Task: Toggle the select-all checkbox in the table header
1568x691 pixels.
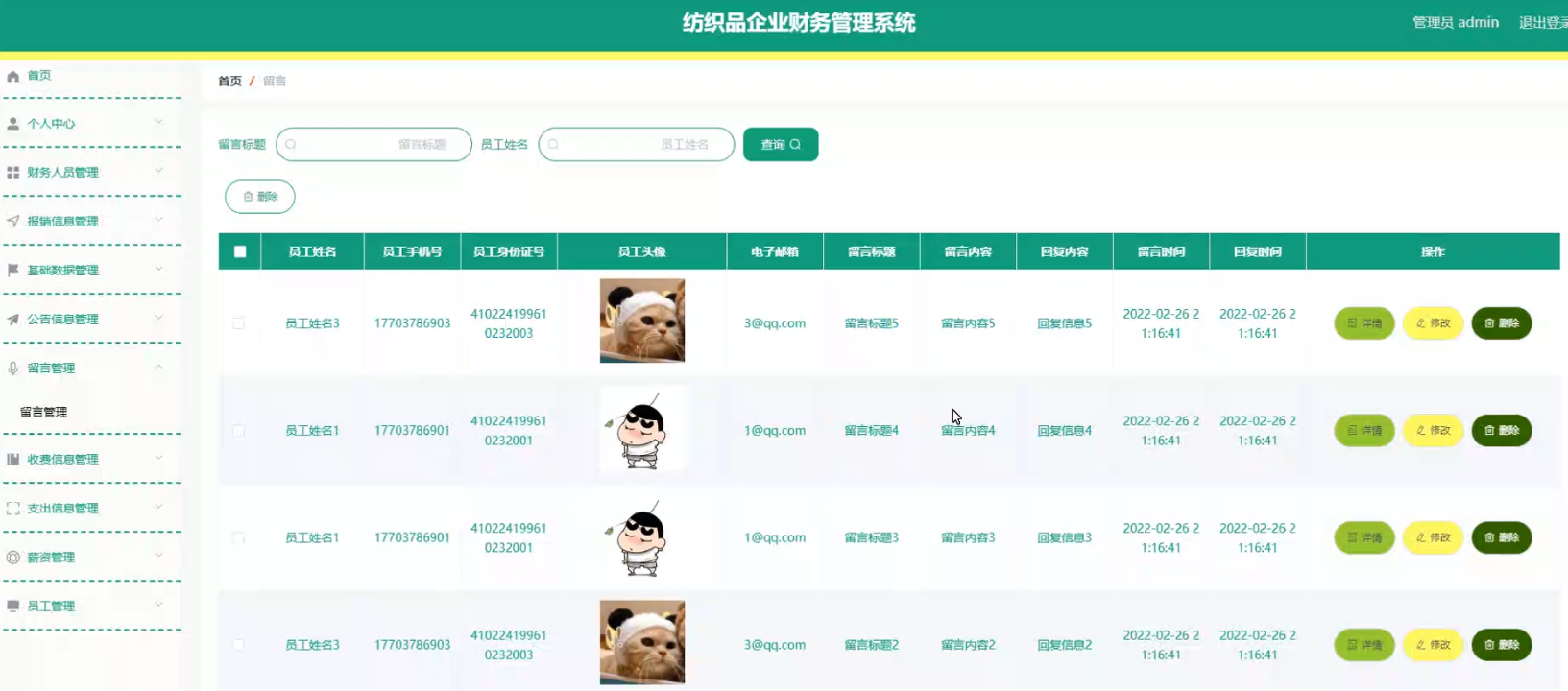Action: coord(240,252)
